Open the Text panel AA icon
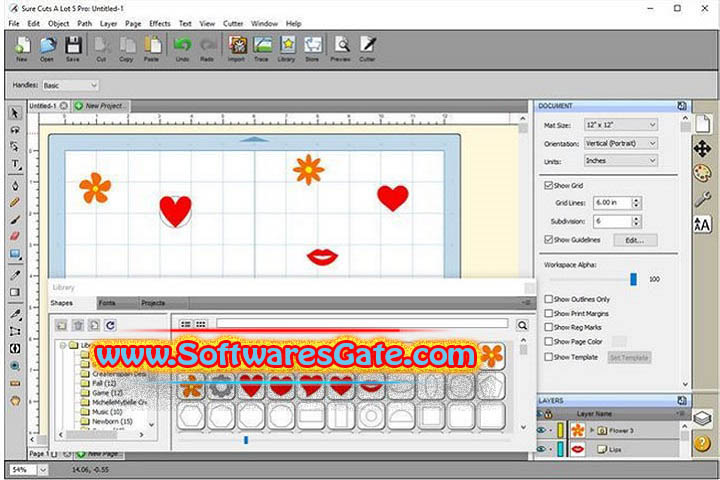The width and height of the screenshot is (720, 480). (702, 225)
